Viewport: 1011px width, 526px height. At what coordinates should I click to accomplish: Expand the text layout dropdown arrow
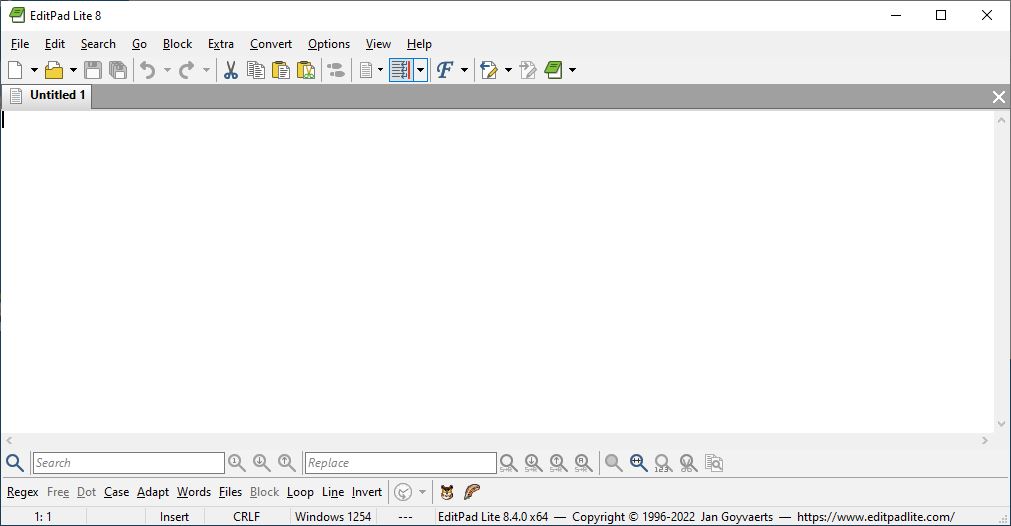tap(380, 70)
